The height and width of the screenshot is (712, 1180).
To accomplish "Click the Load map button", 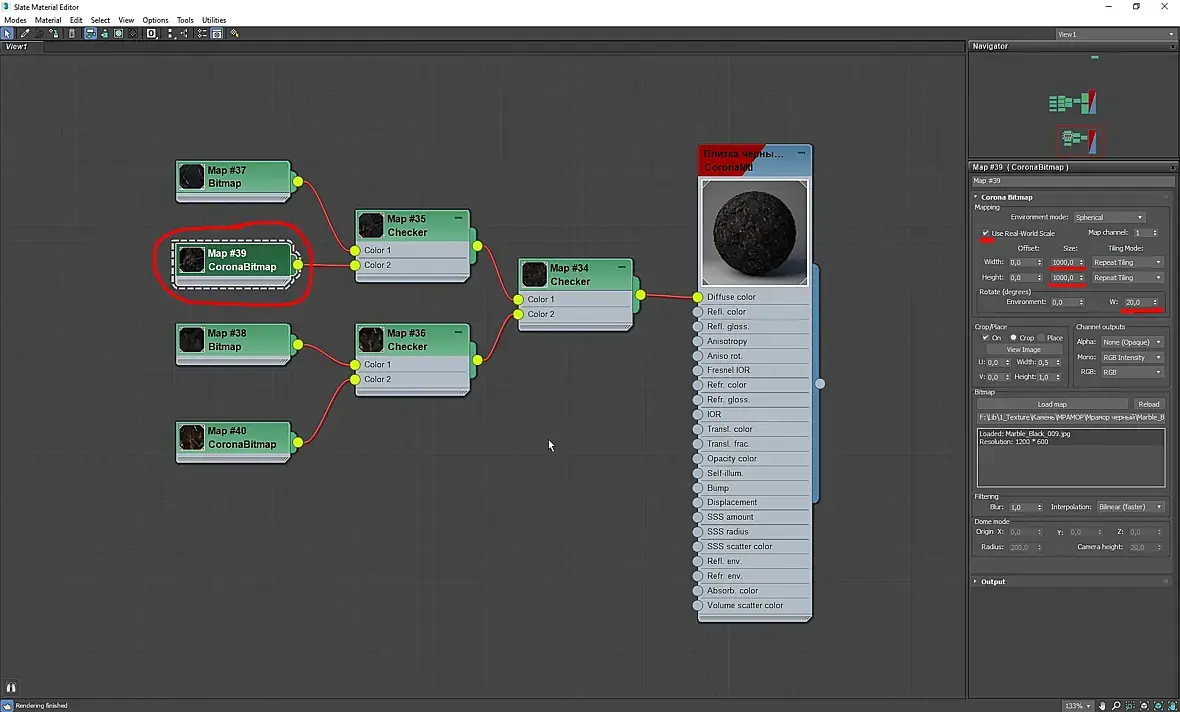I will click(1052, 404).
